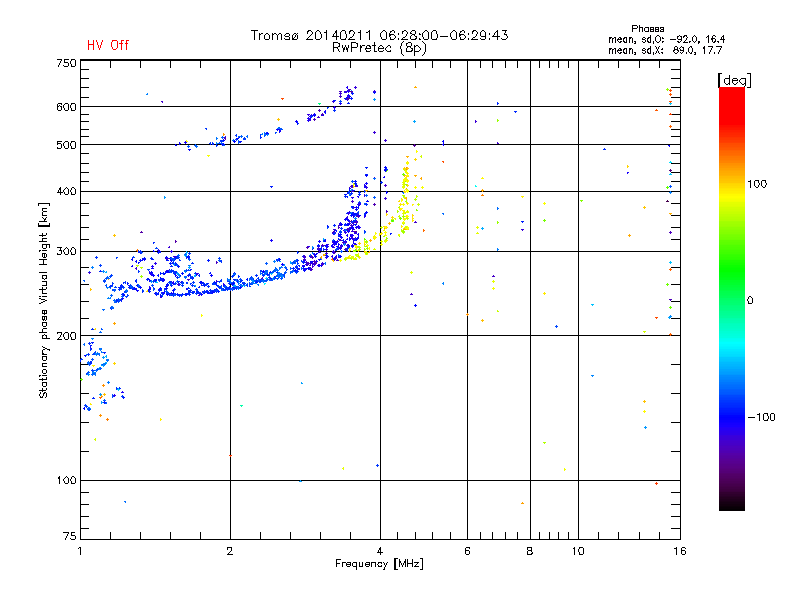This screenshot has height=600, width=800.
Task: Click the 'Phases' heading text
Action: point(647,29)
